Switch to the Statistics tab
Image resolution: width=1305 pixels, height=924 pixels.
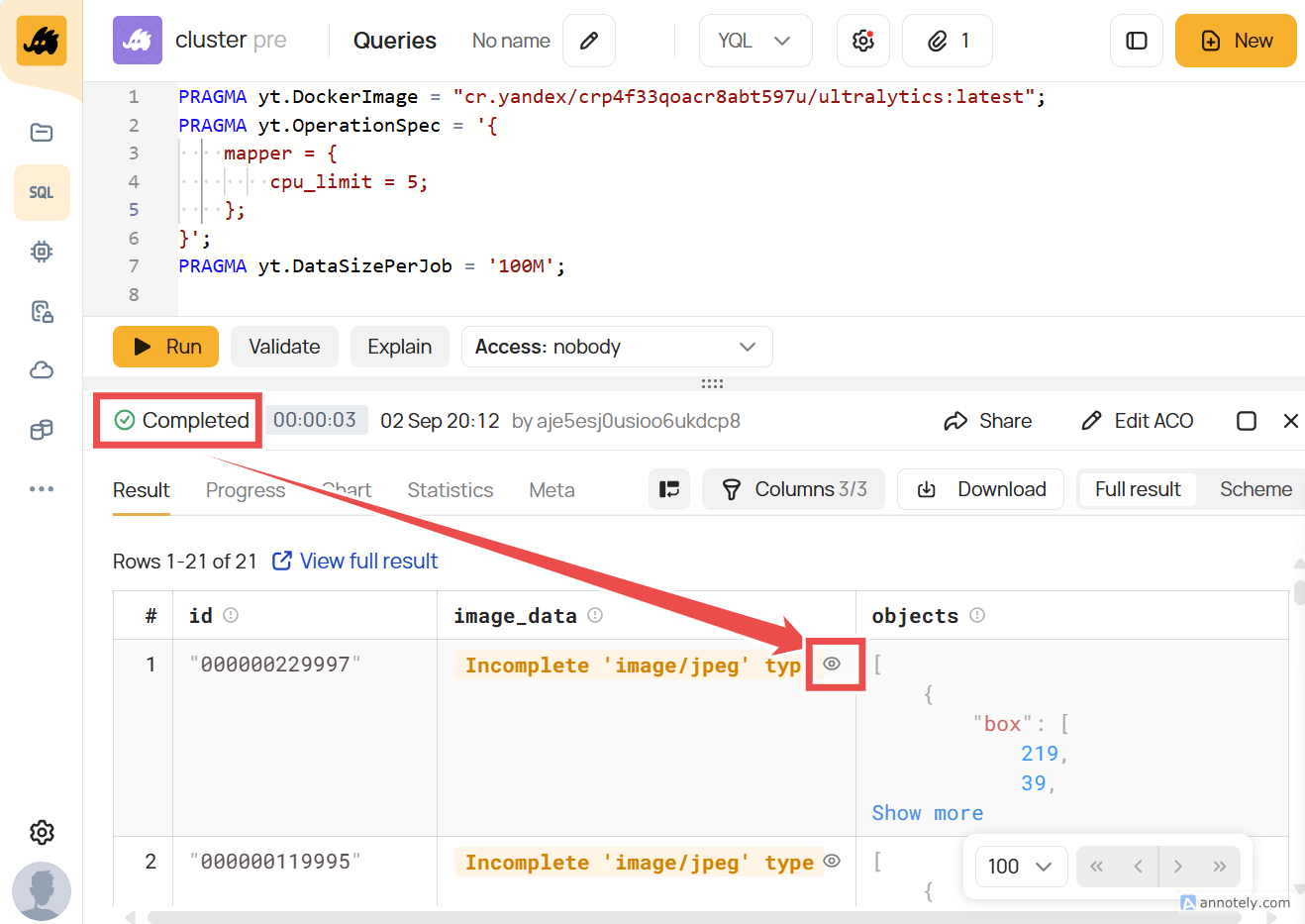coord(450,490)
